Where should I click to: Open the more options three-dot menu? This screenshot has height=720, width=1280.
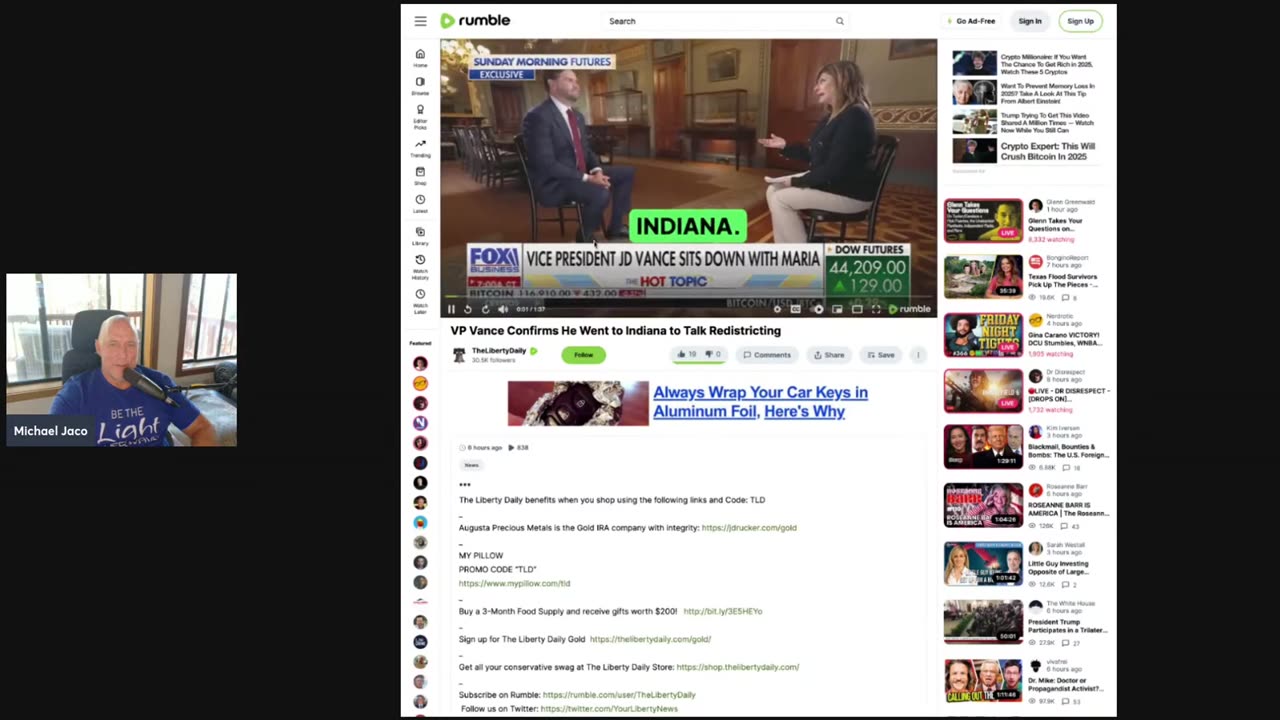point(918,354)
